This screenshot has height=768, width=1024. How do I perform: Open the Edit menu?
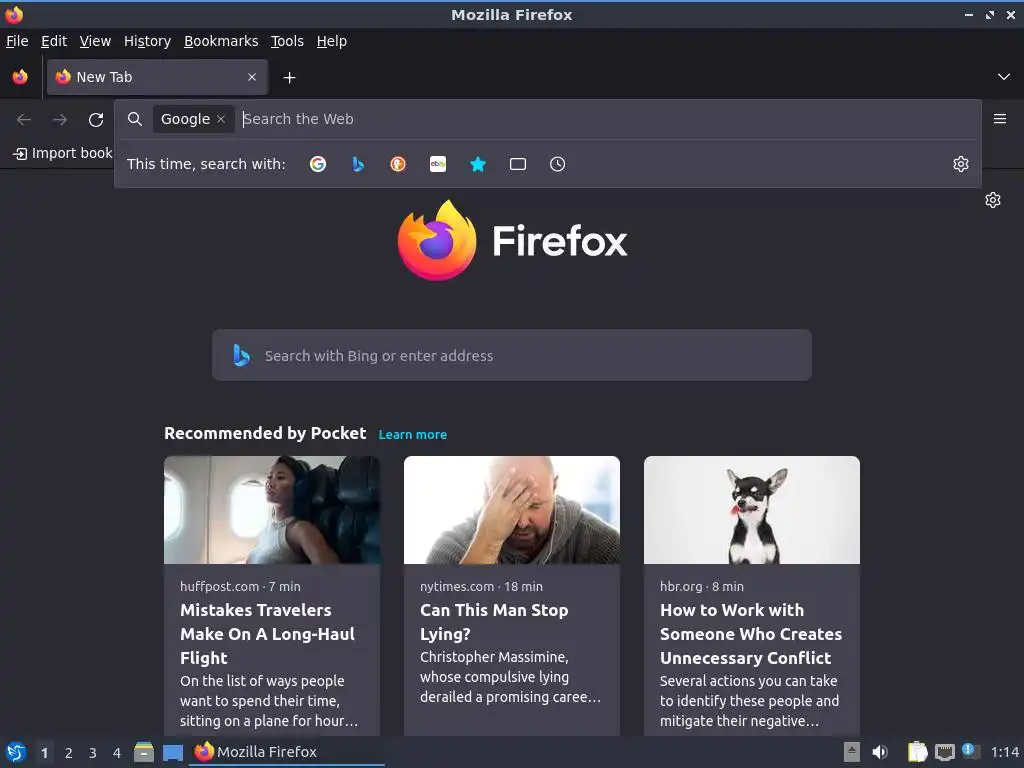coord(54,41)
